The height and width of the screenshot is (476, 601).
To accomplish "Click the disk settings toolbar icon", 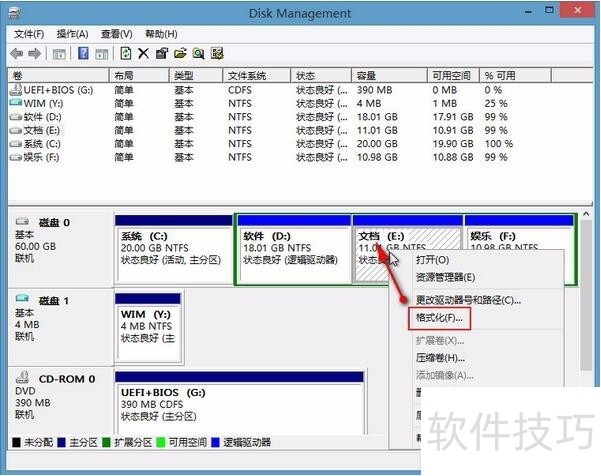I will (217, 53).
